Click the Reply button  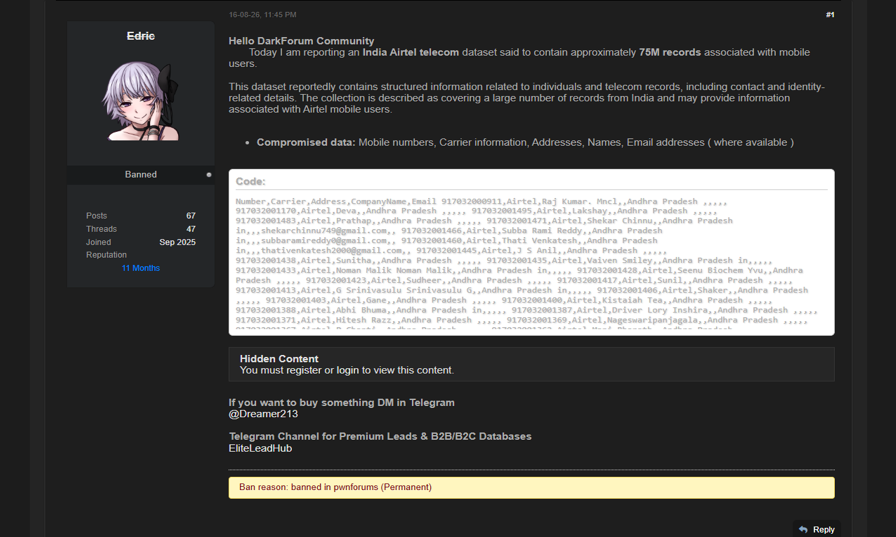tap(816, 530)
